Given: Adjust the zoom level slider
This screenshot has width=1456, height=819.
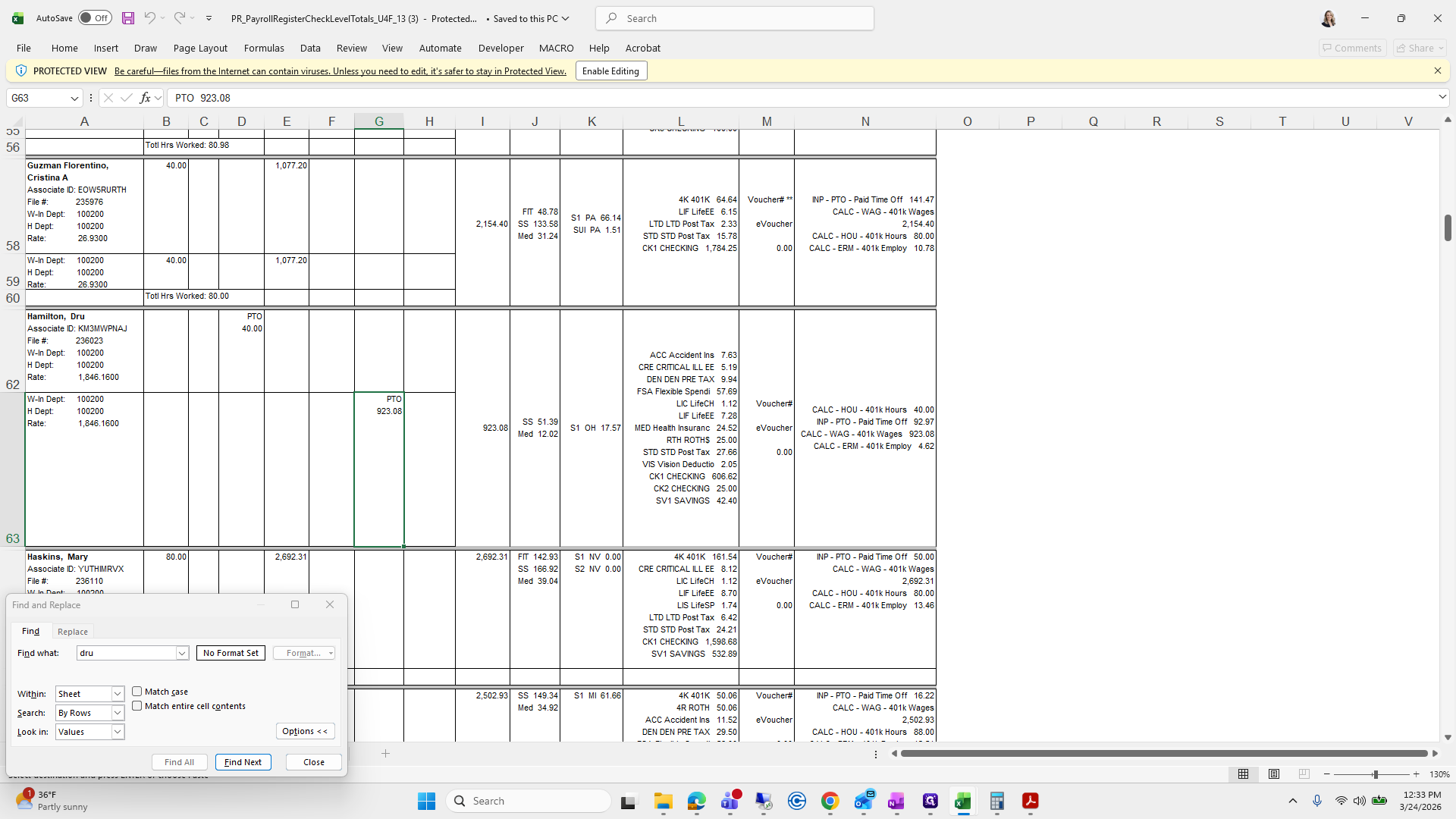Looking at the screenshot, I should click(1375, 774).
